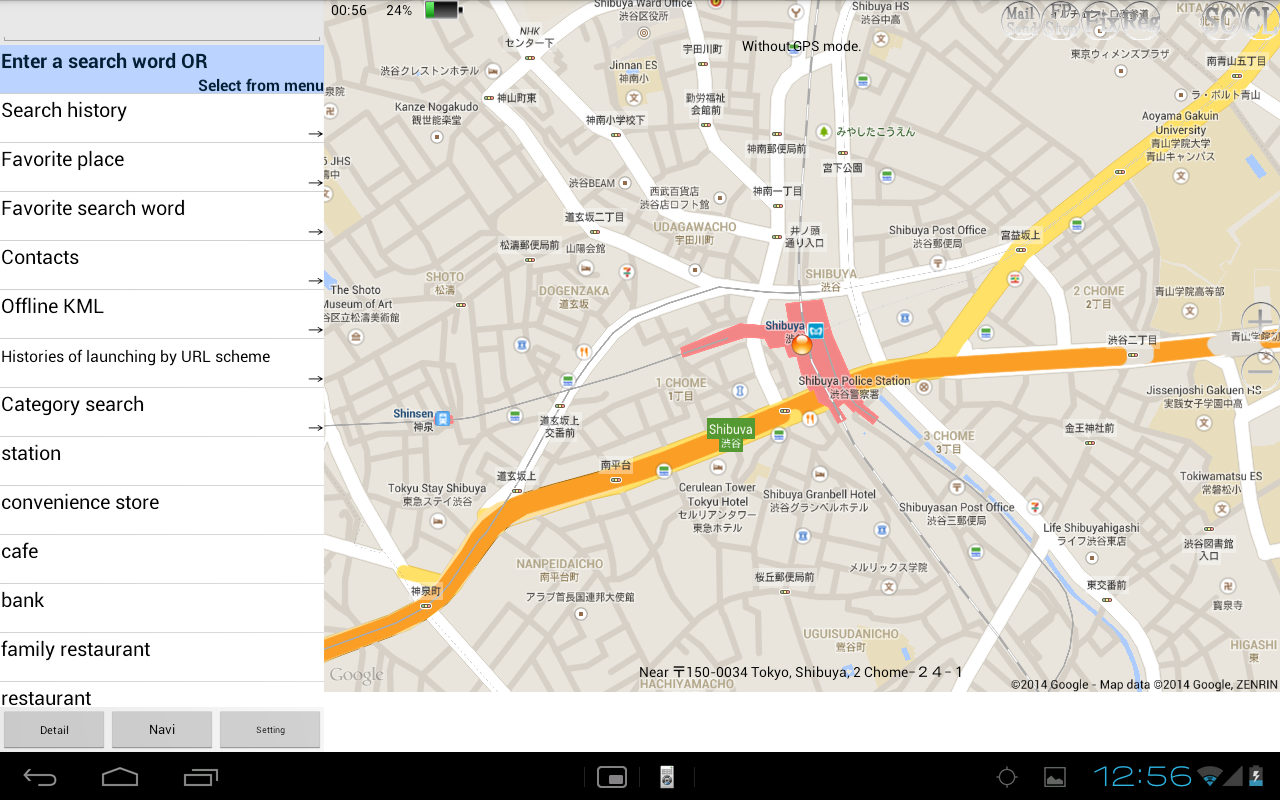Open Search history list

(x=162, y=118)
